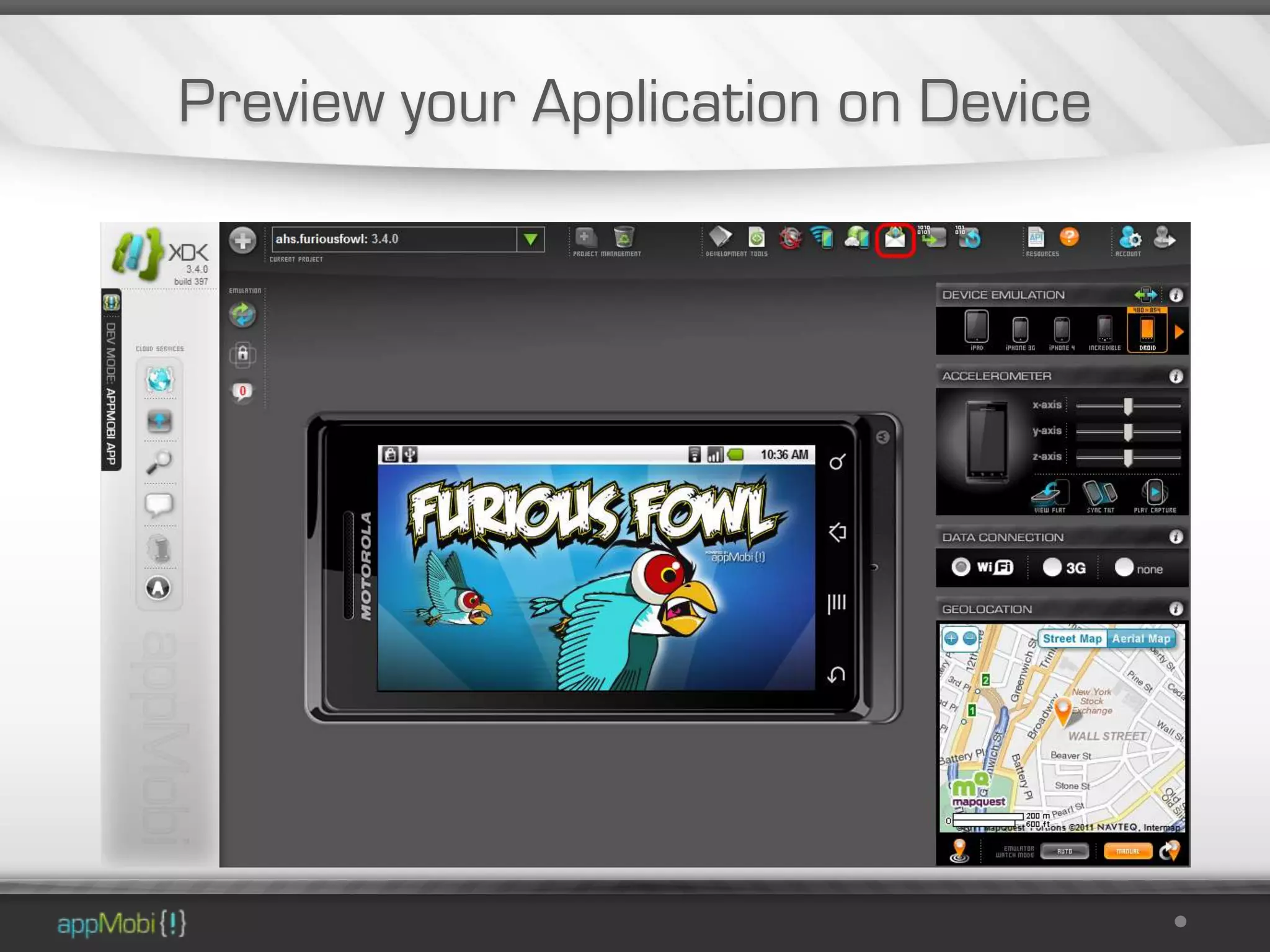Click the refresh location pin icon
The height and width of the screenshot is (952, 1270).
point(1170,851)
